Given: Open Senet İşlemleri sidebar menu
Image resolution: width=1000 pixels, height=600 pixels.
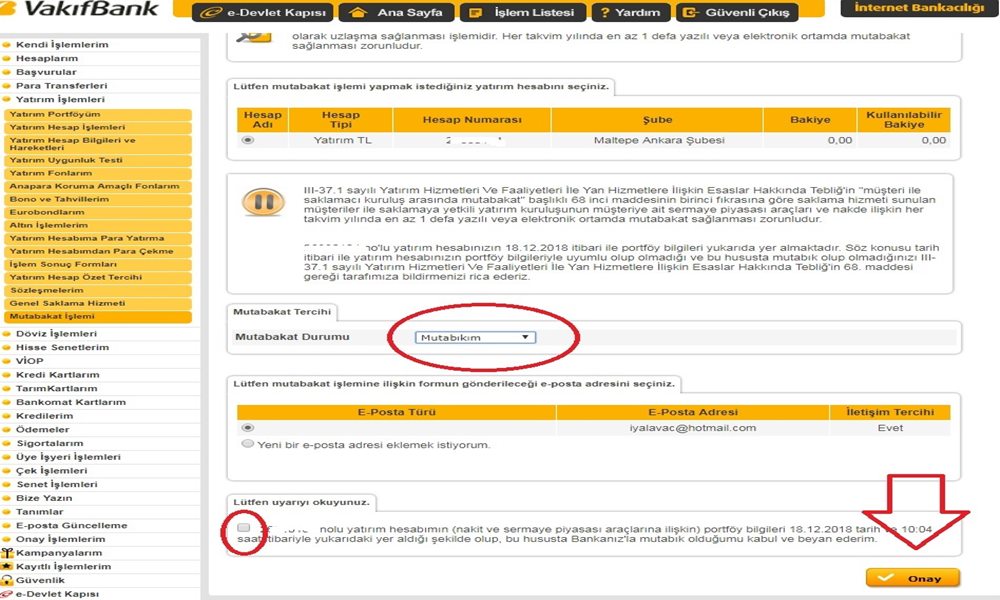Looking at the screenshot, I should (57, 485).
